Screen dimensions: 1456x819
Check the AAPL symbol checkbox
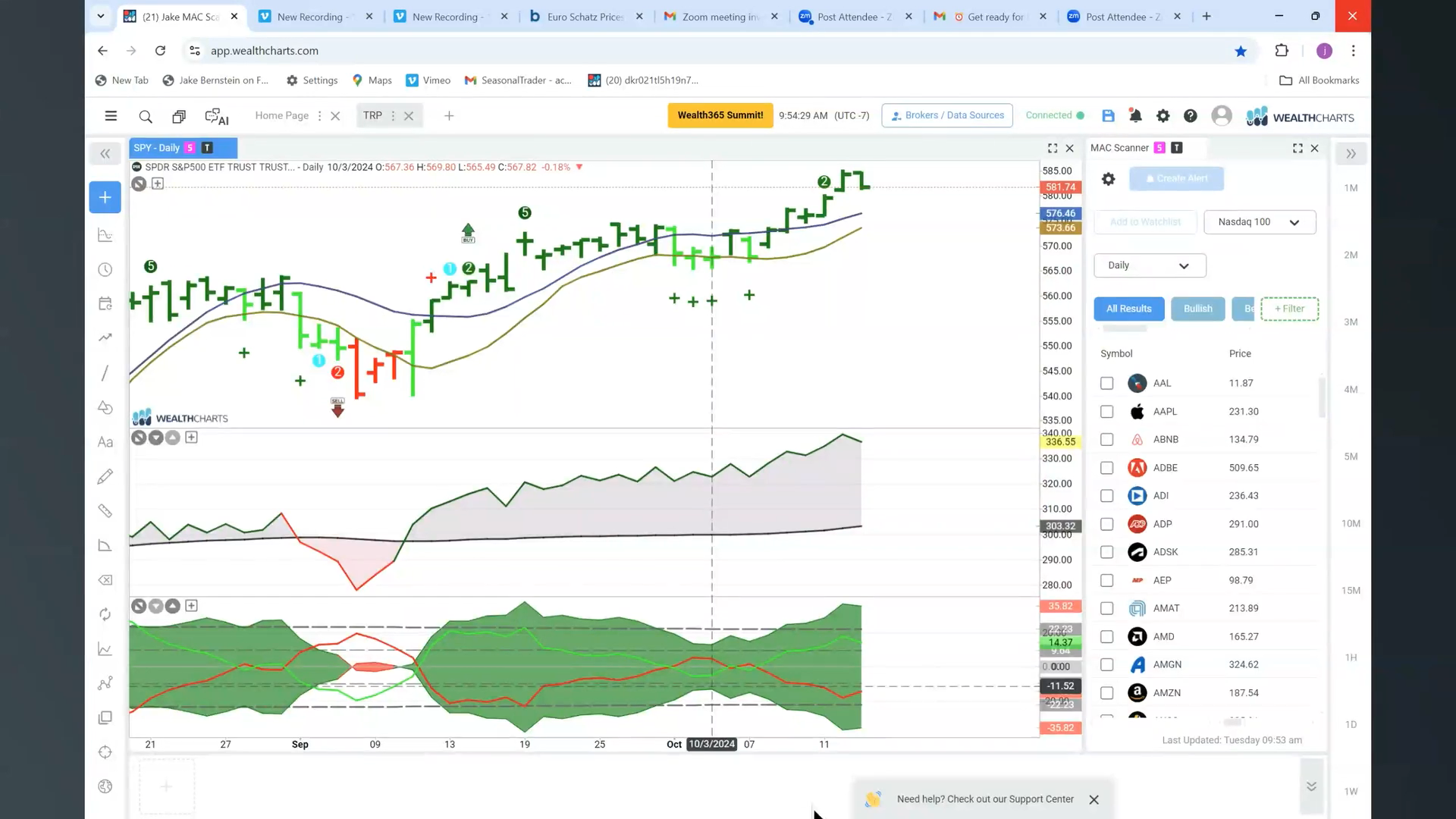1106,412
